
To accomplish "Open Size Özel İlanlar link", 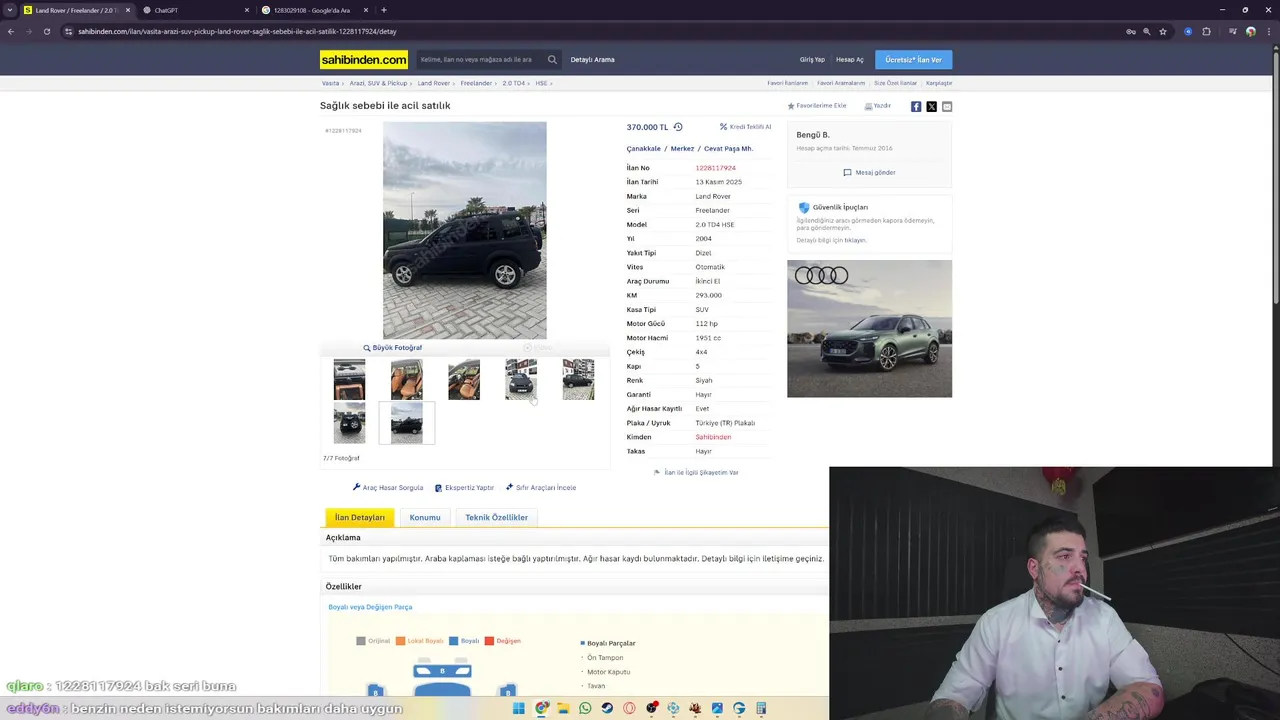I will tap(895, 83).
